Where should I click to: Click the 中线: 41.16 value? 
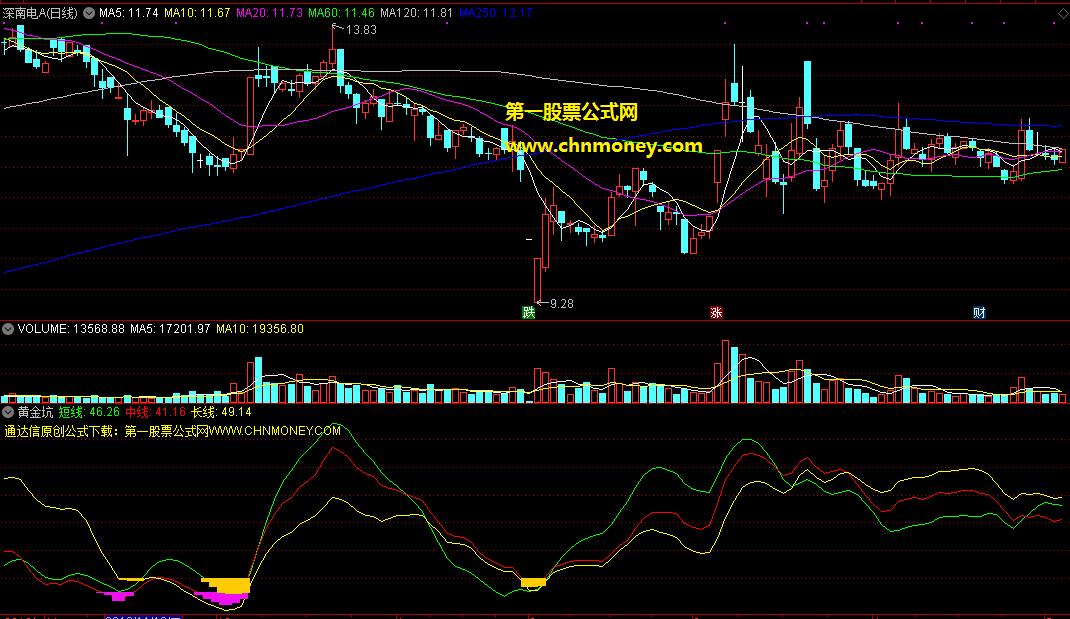[x=156, y=412]
